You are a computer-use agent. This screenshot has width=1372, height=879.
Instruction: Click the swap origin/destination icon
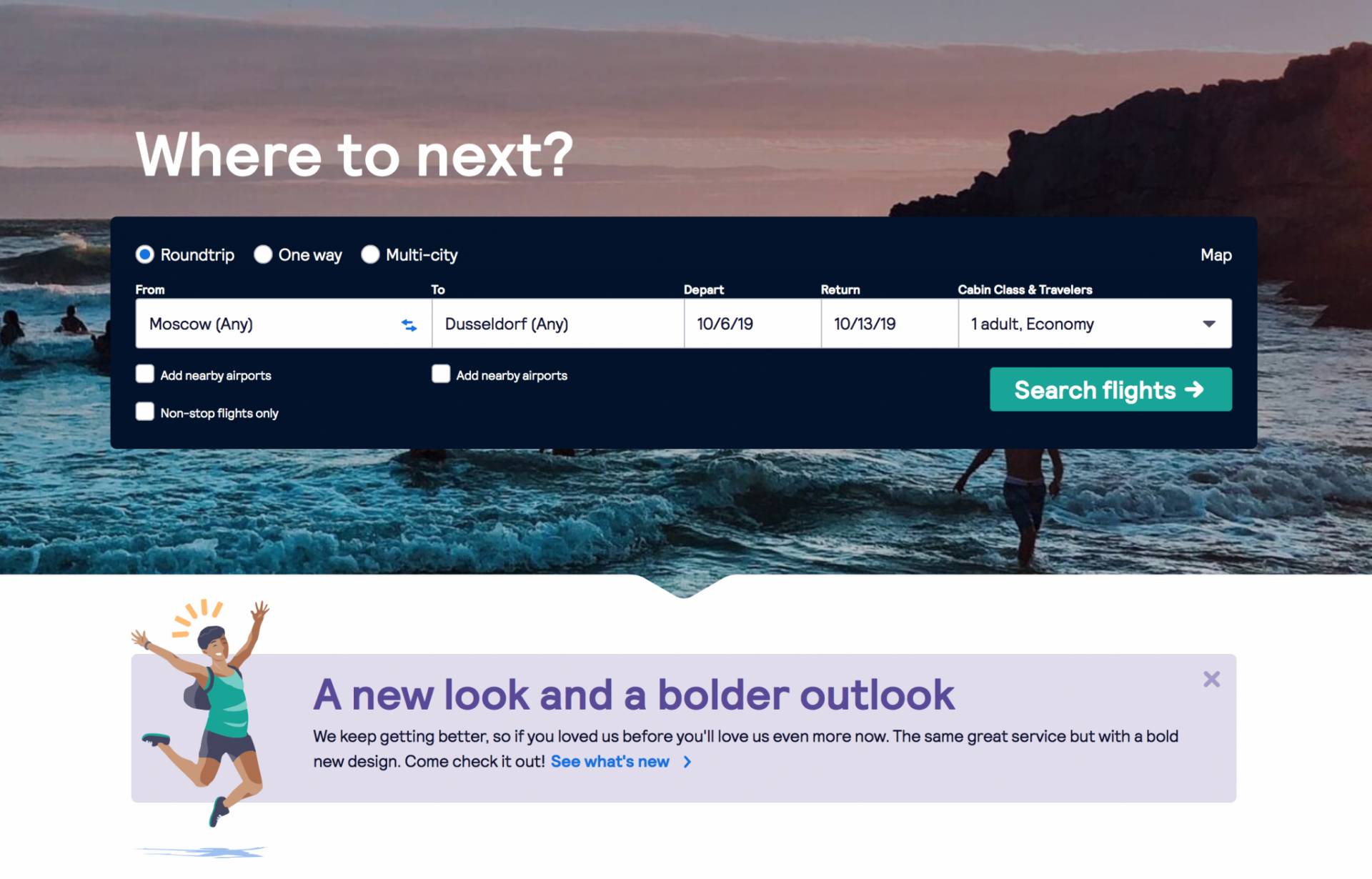[408, 325]
